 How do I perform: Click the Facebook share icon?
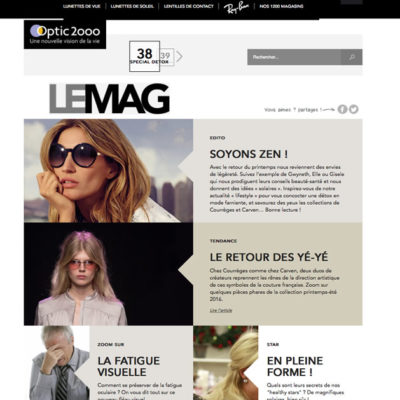point(342,109)
